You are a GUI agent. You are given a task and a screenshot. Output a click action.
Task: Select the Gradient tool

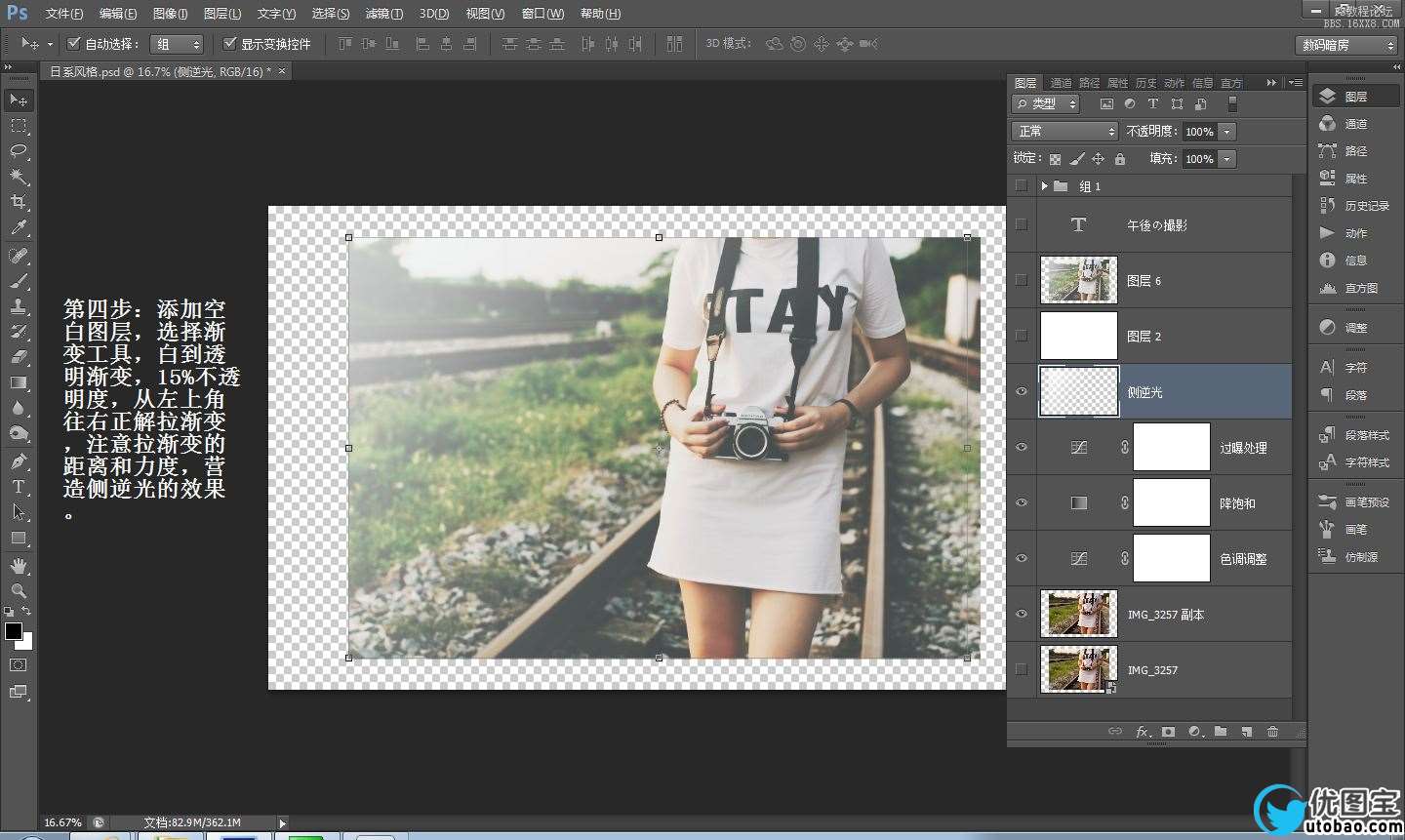(19, 382)
